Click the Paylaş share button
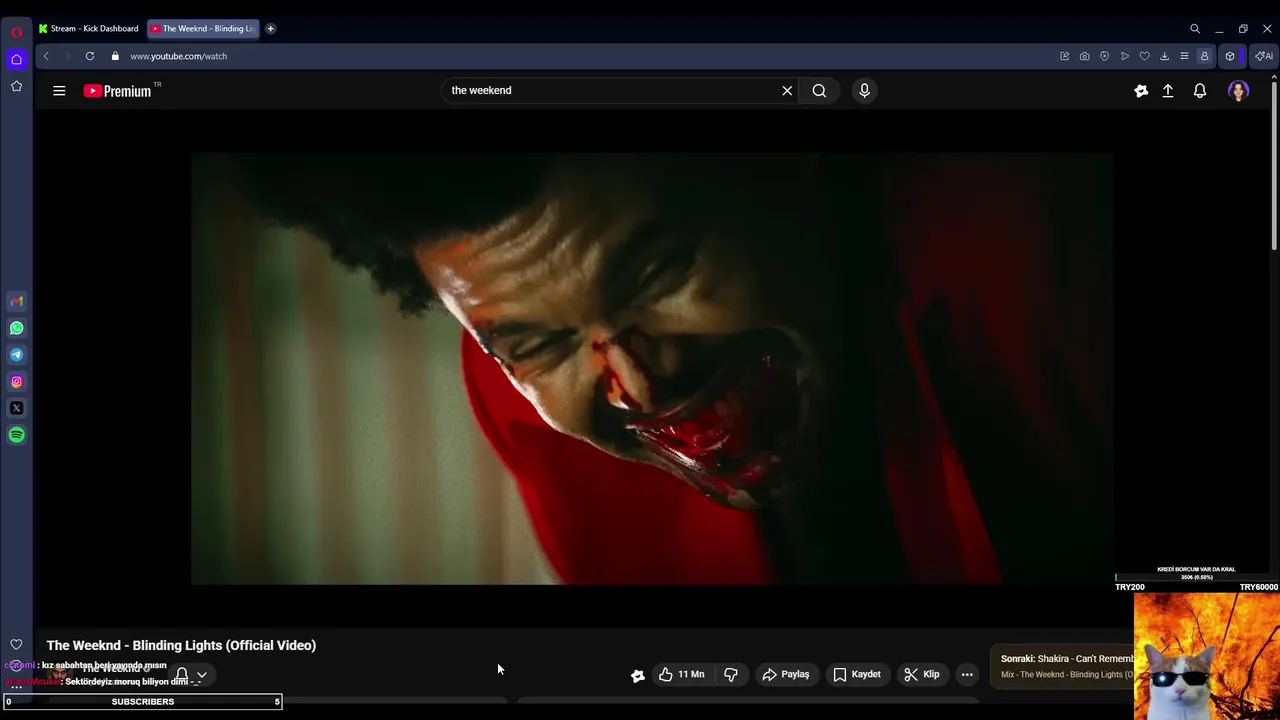This screenshot has width=1280, height=720. tap(786, 675)
